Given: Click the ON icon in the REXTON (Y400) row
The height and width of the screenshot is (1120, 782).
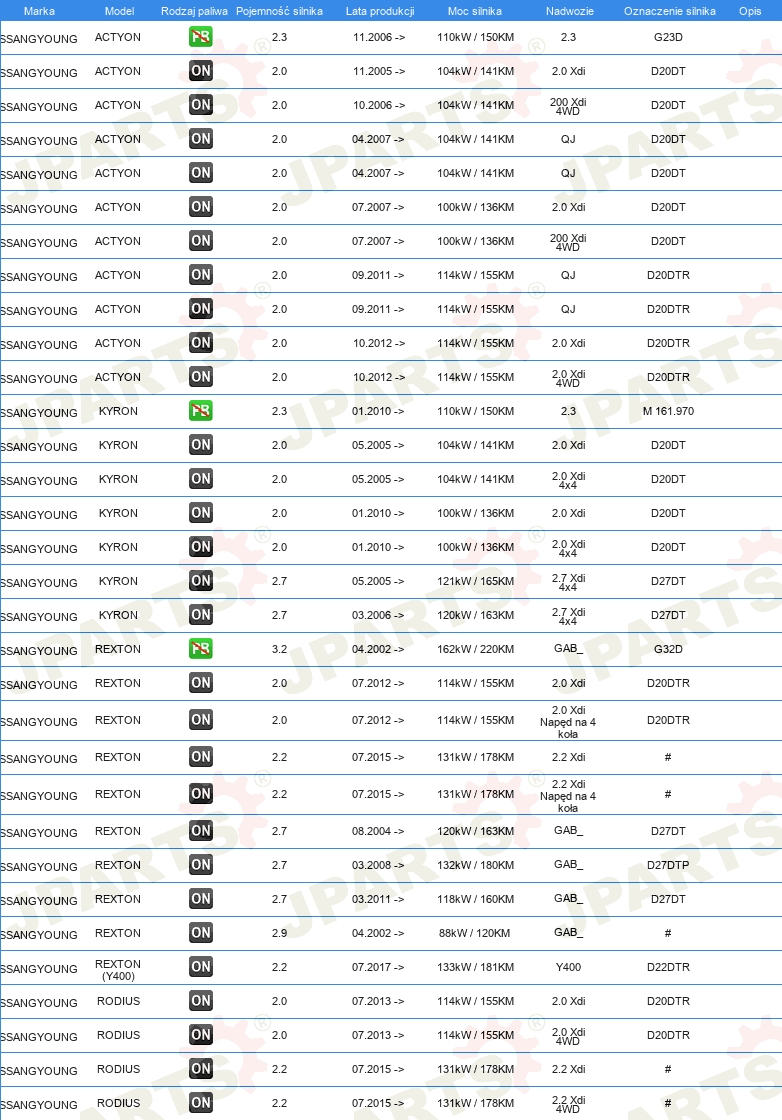Looking at the screenshot, I should point(201,967).
